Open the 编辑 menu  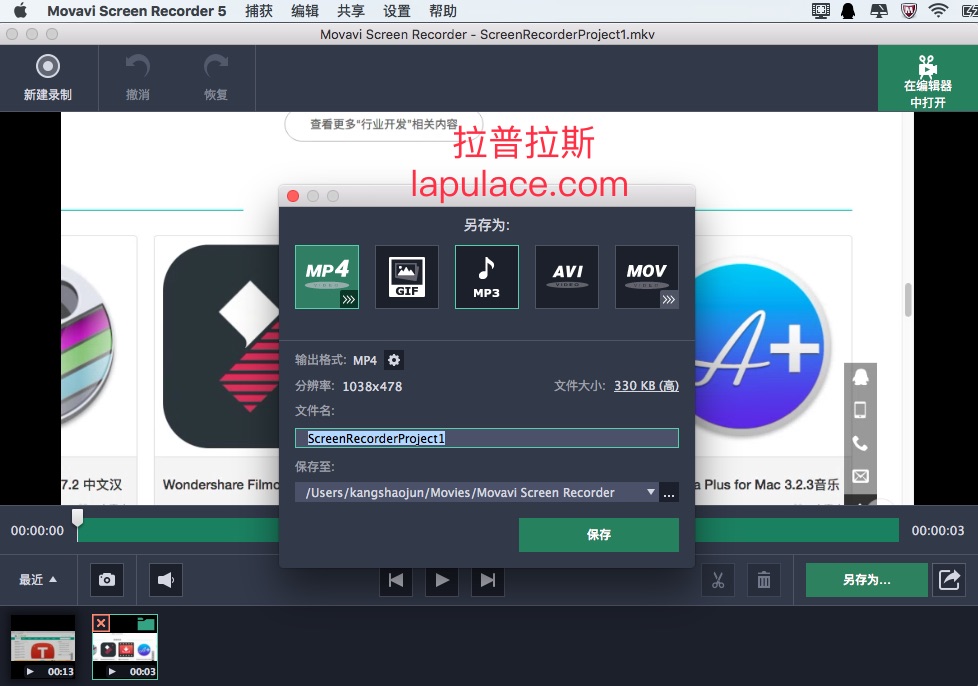click(305, 11)
